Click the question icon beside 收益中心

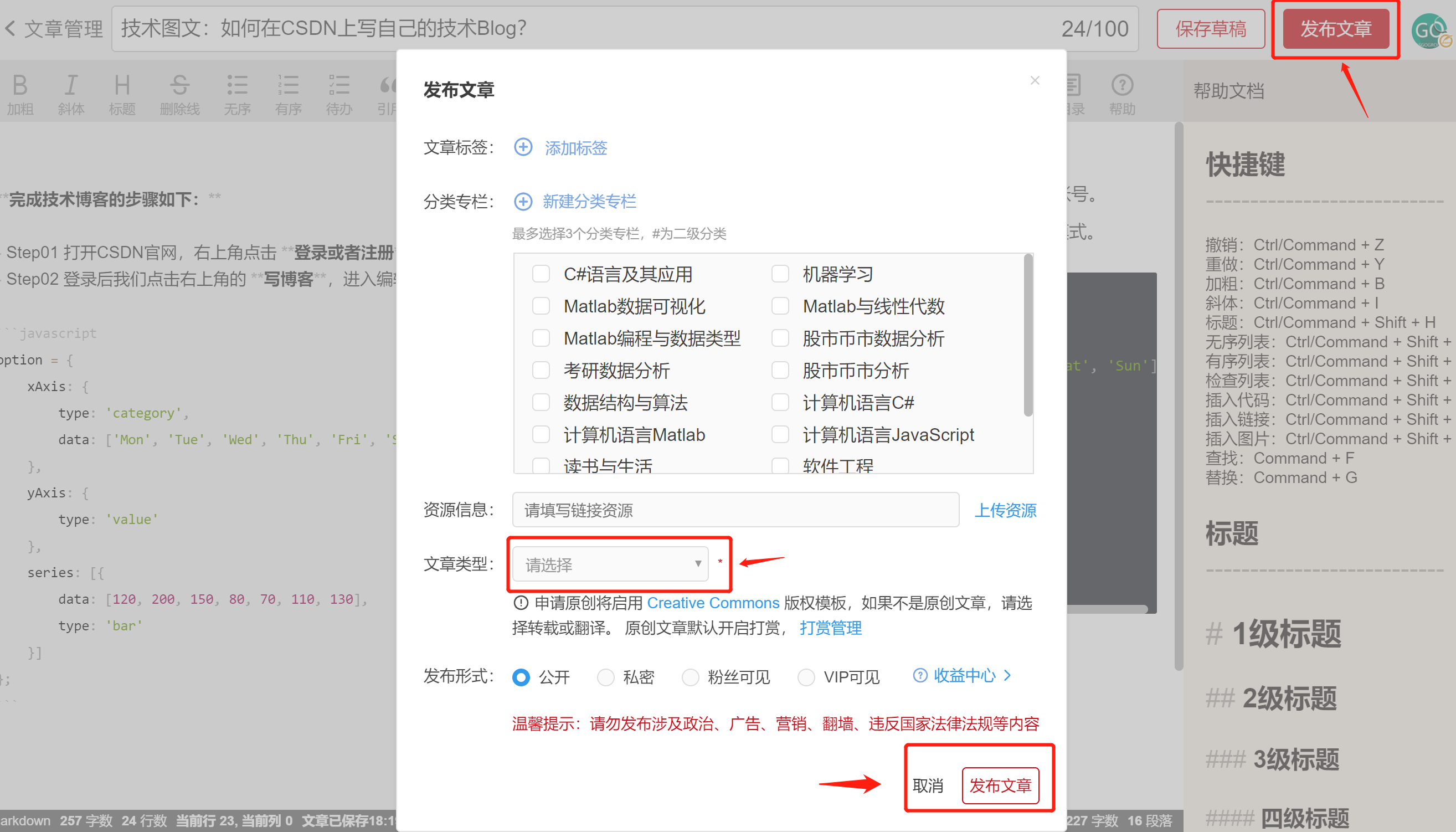click(920, 675)
